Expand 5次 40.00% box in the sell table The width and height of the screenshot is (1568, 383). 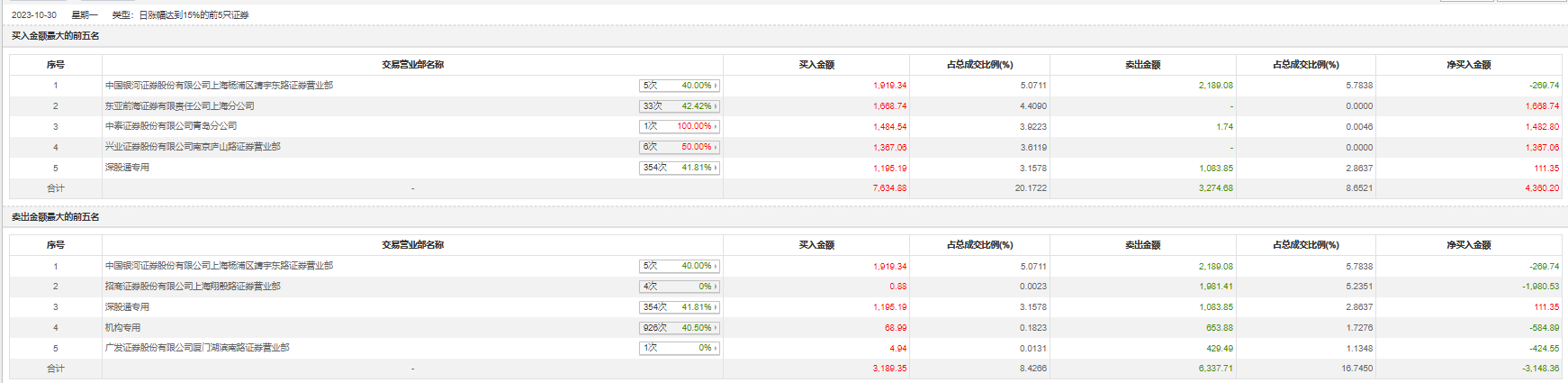tap(679, 266)
